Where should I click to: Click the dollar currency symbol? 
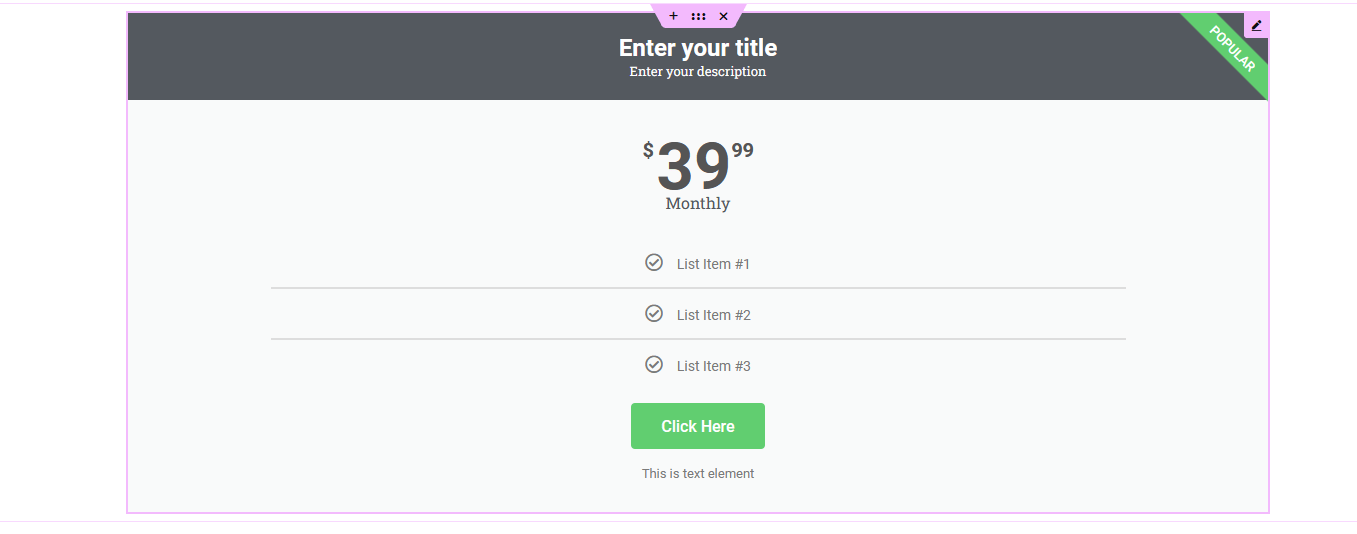click(x=648, y=150)
